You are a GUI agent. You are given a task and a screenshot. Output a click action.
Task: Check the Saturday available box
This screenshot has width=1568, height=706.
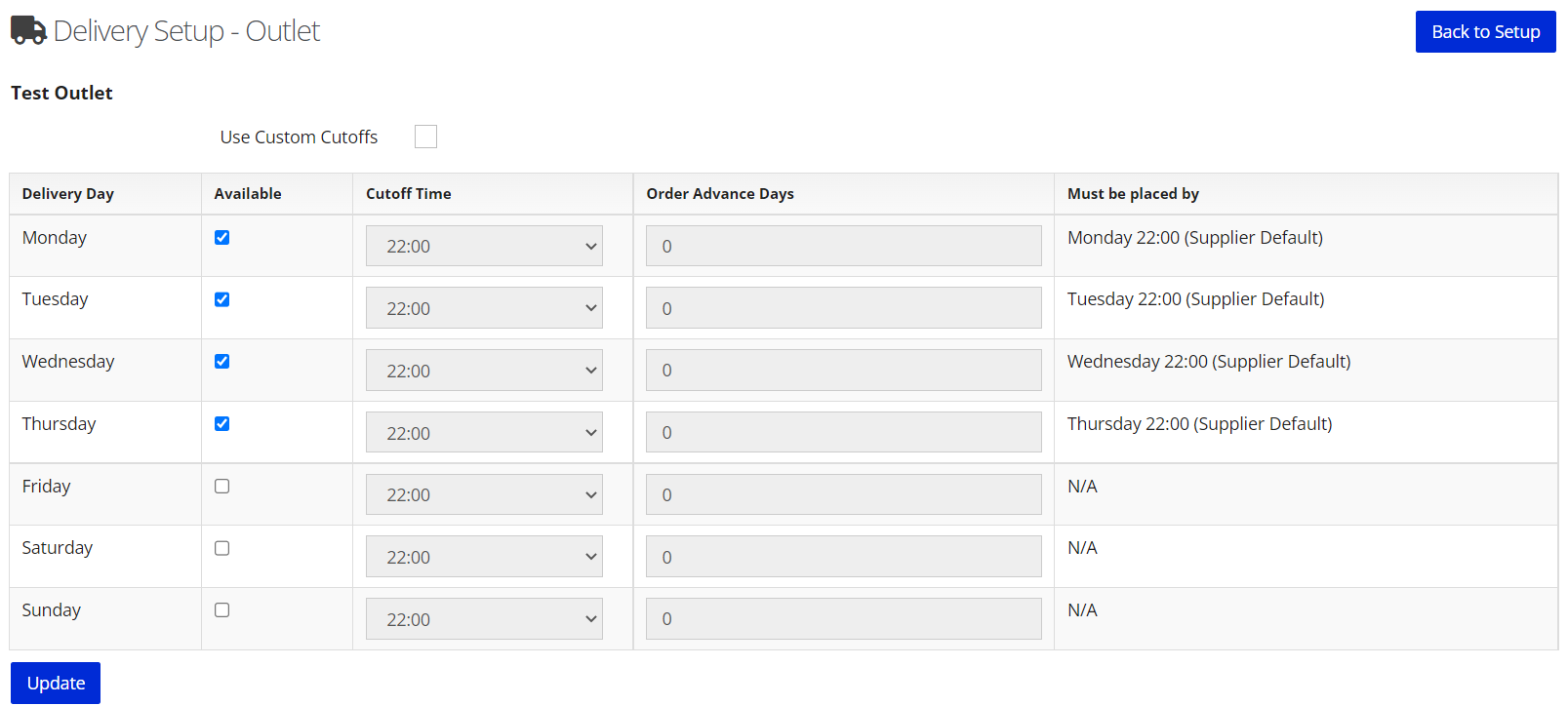(222, 548)
